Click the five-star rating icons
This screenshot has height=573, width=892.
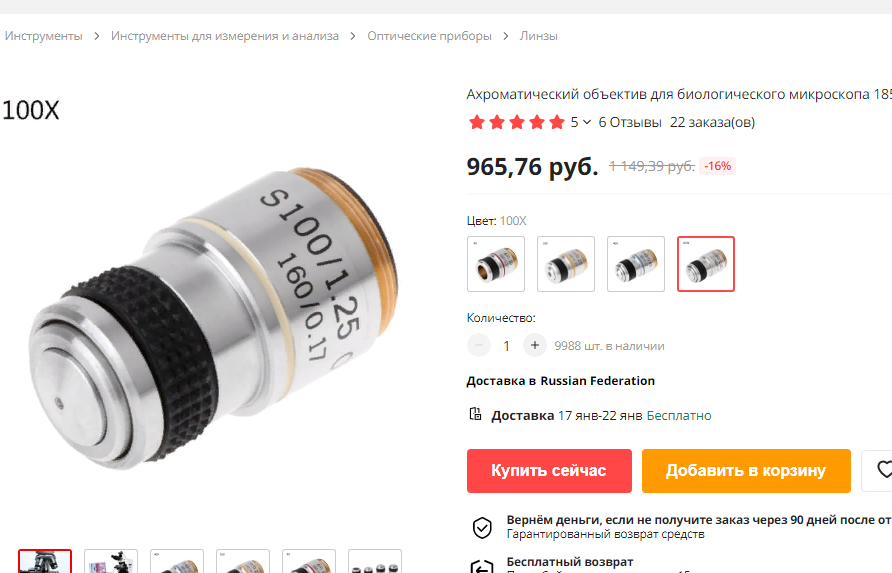pyautogui.click(x=517, y=122)
